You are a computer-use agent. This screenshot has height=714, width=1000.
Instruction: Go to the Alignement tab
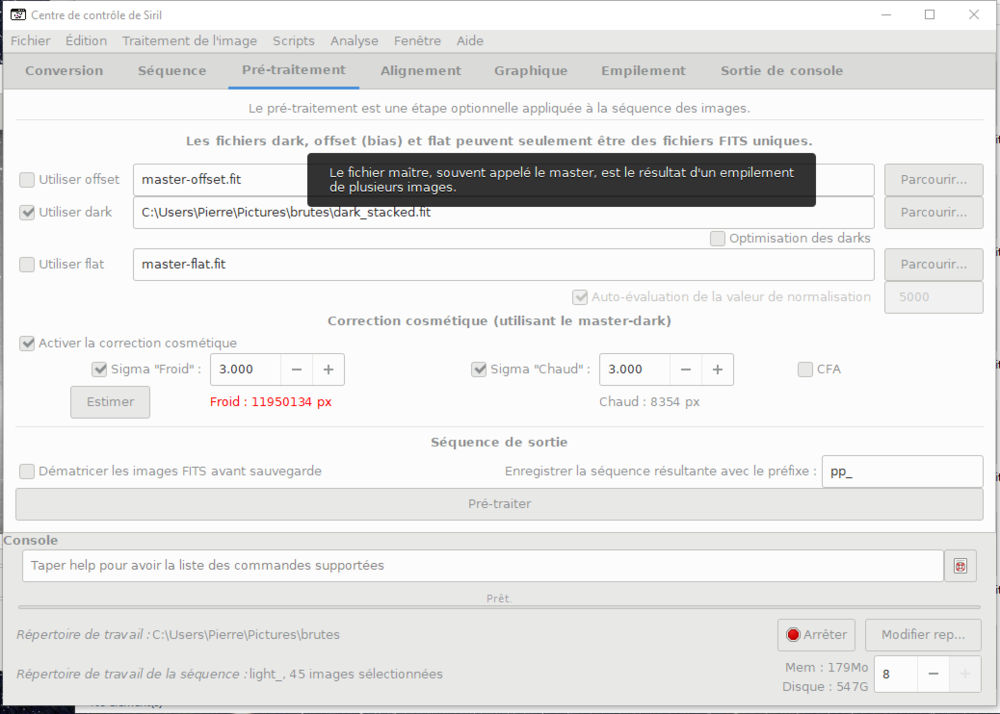click(420, 71)
